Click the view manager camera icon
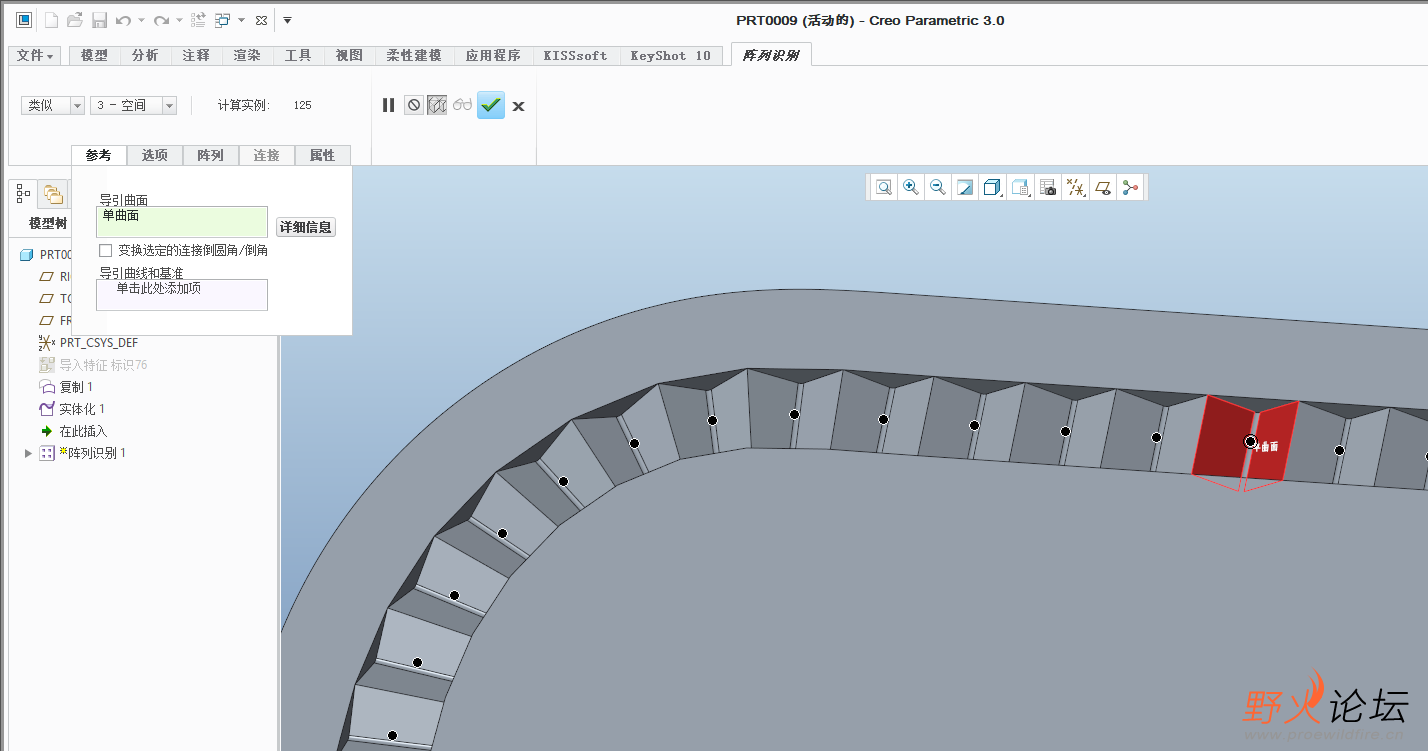Viewport: 1428px width, 751px height. (1048, 187)
